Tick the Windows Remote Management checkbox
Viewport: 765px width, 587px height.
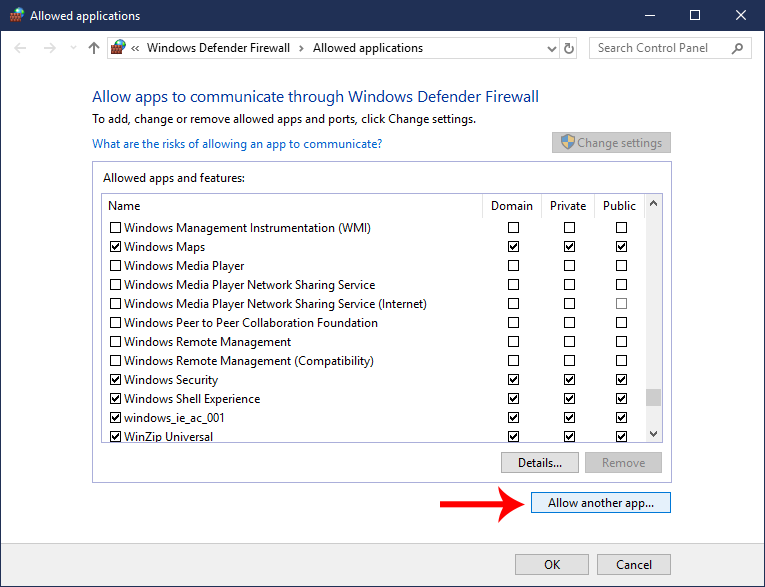pyautogui.click(x=115, y=342)
